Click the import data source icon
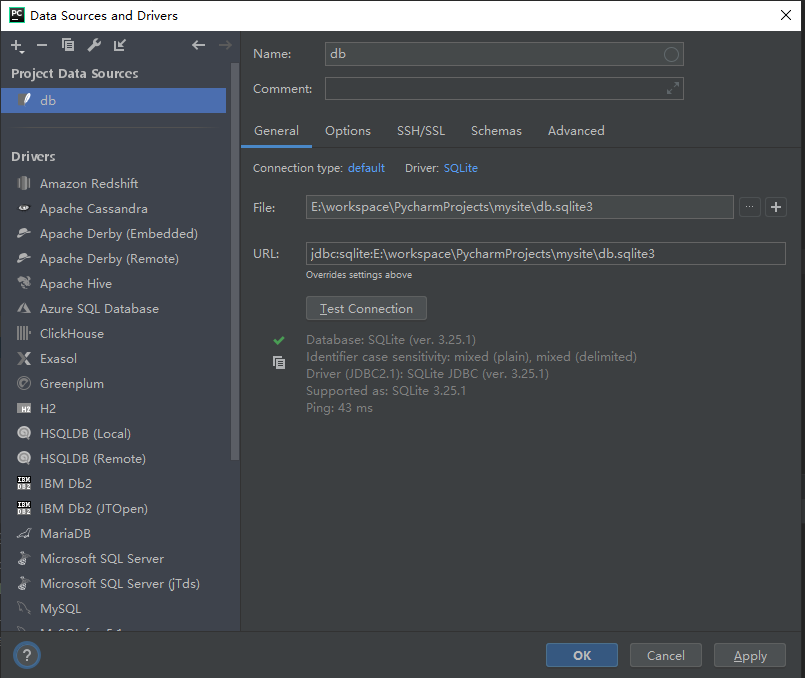 119,44
